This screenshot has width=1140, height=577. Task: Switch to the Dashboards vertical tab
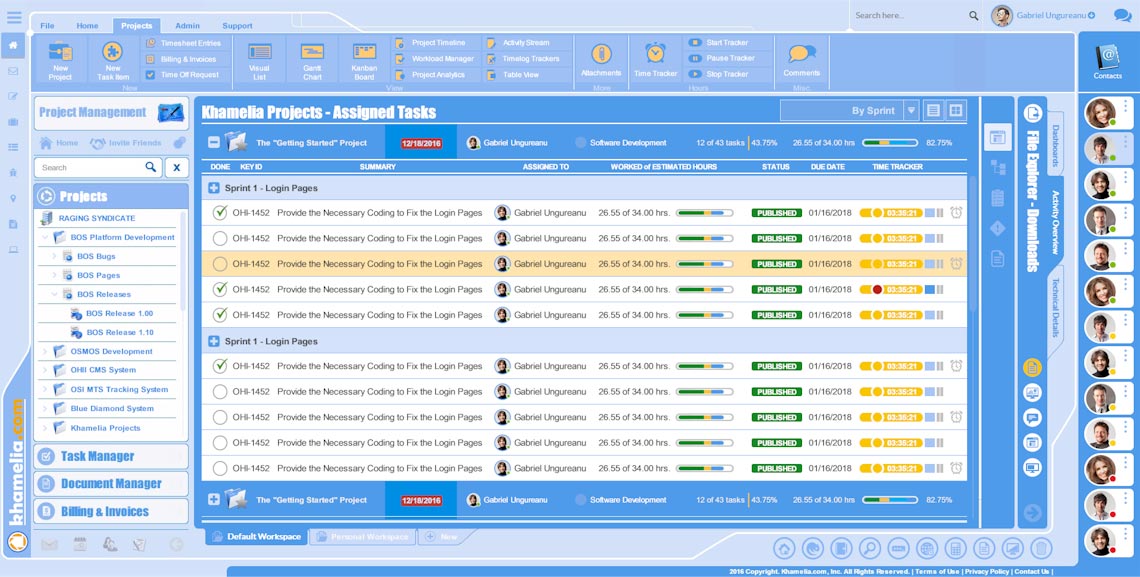click(1055, 145)
